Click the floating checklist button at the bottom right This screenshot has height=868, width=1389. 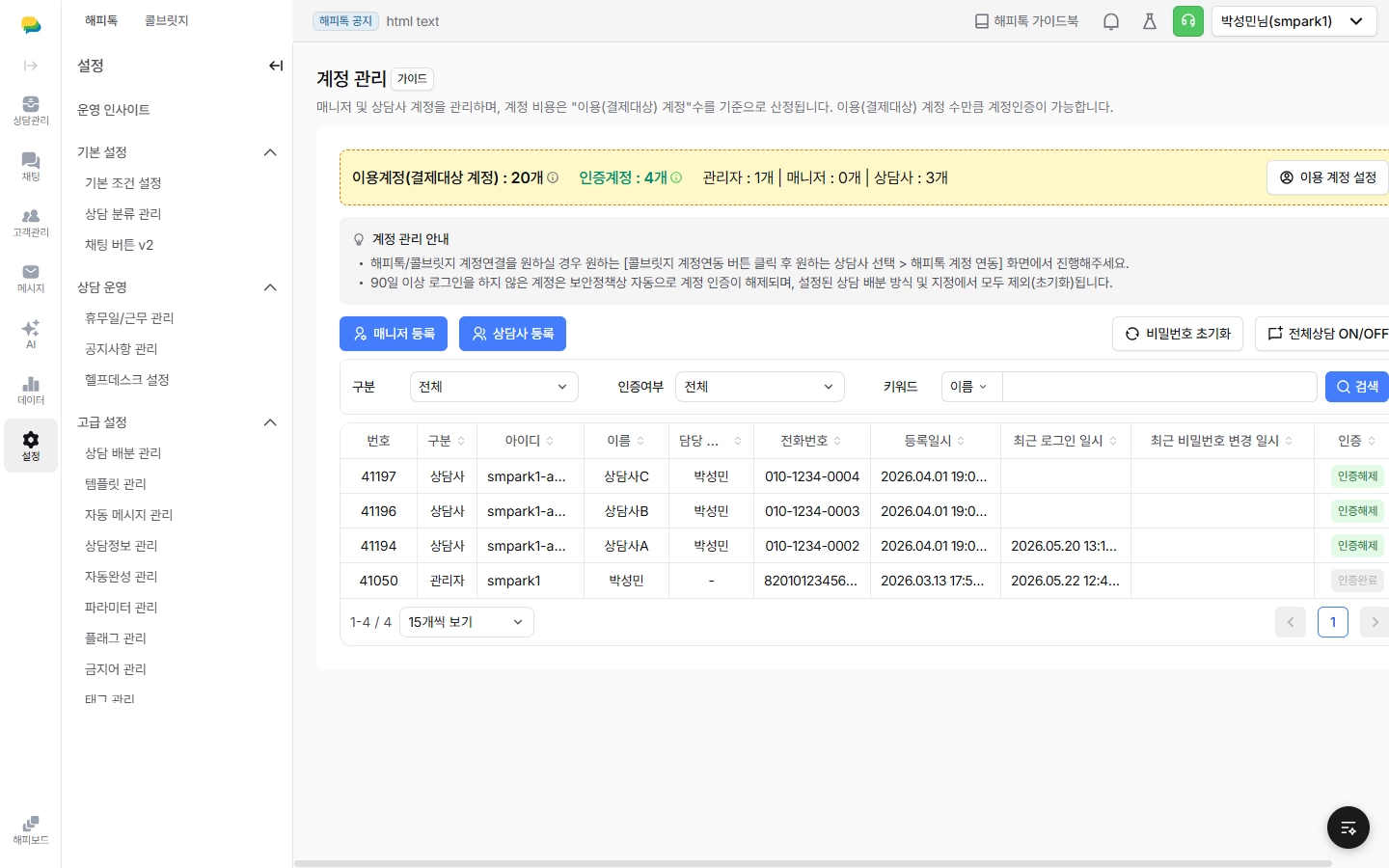1348,827
